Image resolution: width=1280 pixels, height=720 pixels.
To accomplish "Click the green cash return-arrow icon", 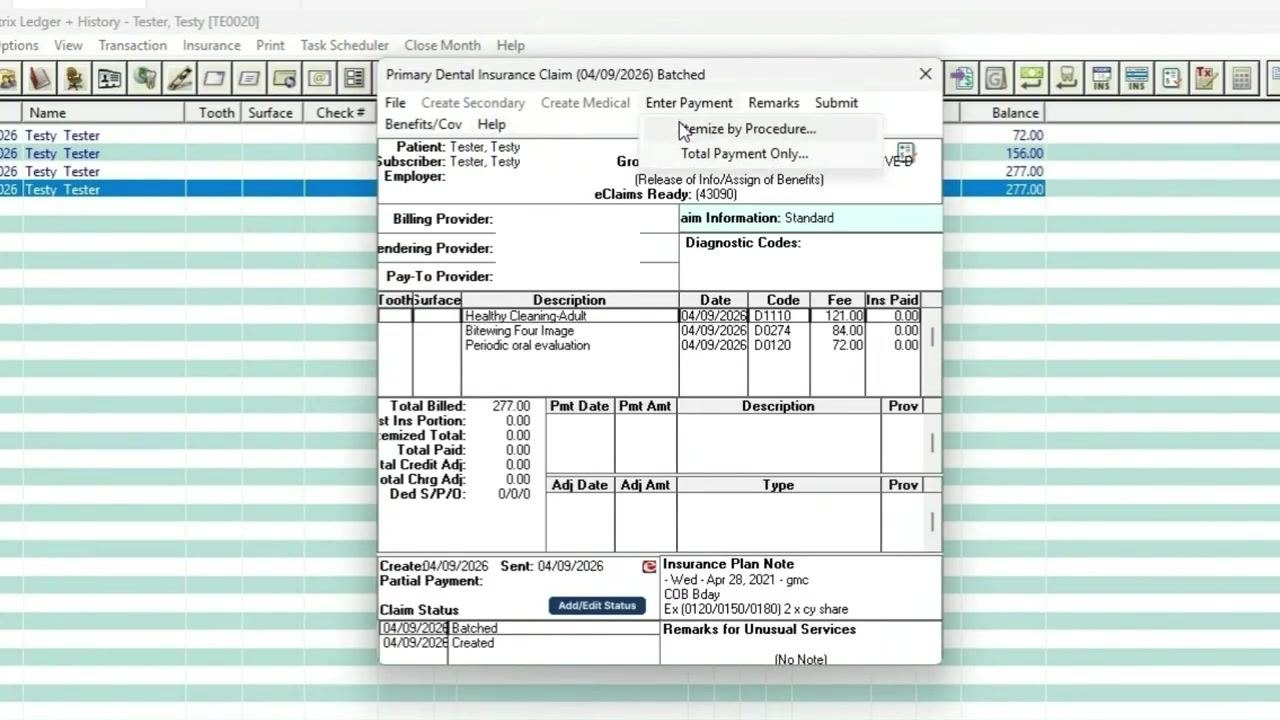I will pos(1031,78).
